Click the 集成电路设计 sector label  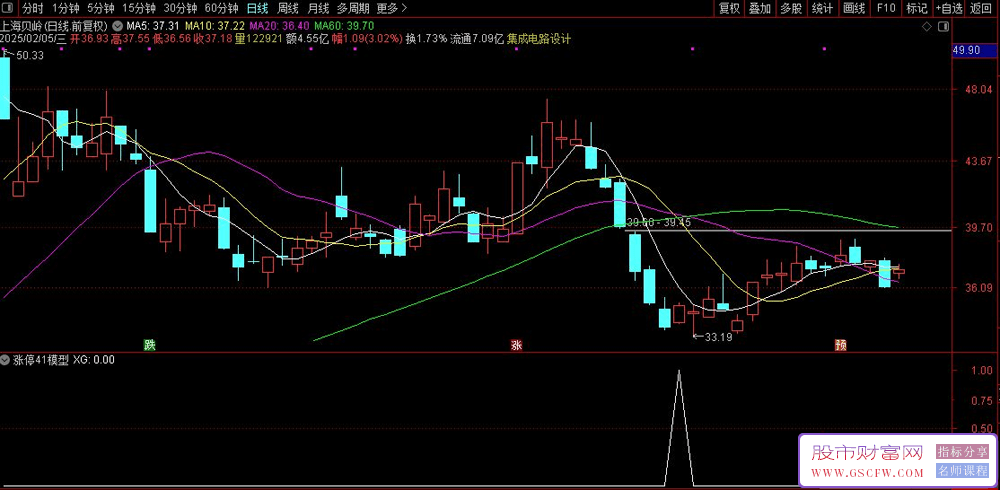point(539,39)
